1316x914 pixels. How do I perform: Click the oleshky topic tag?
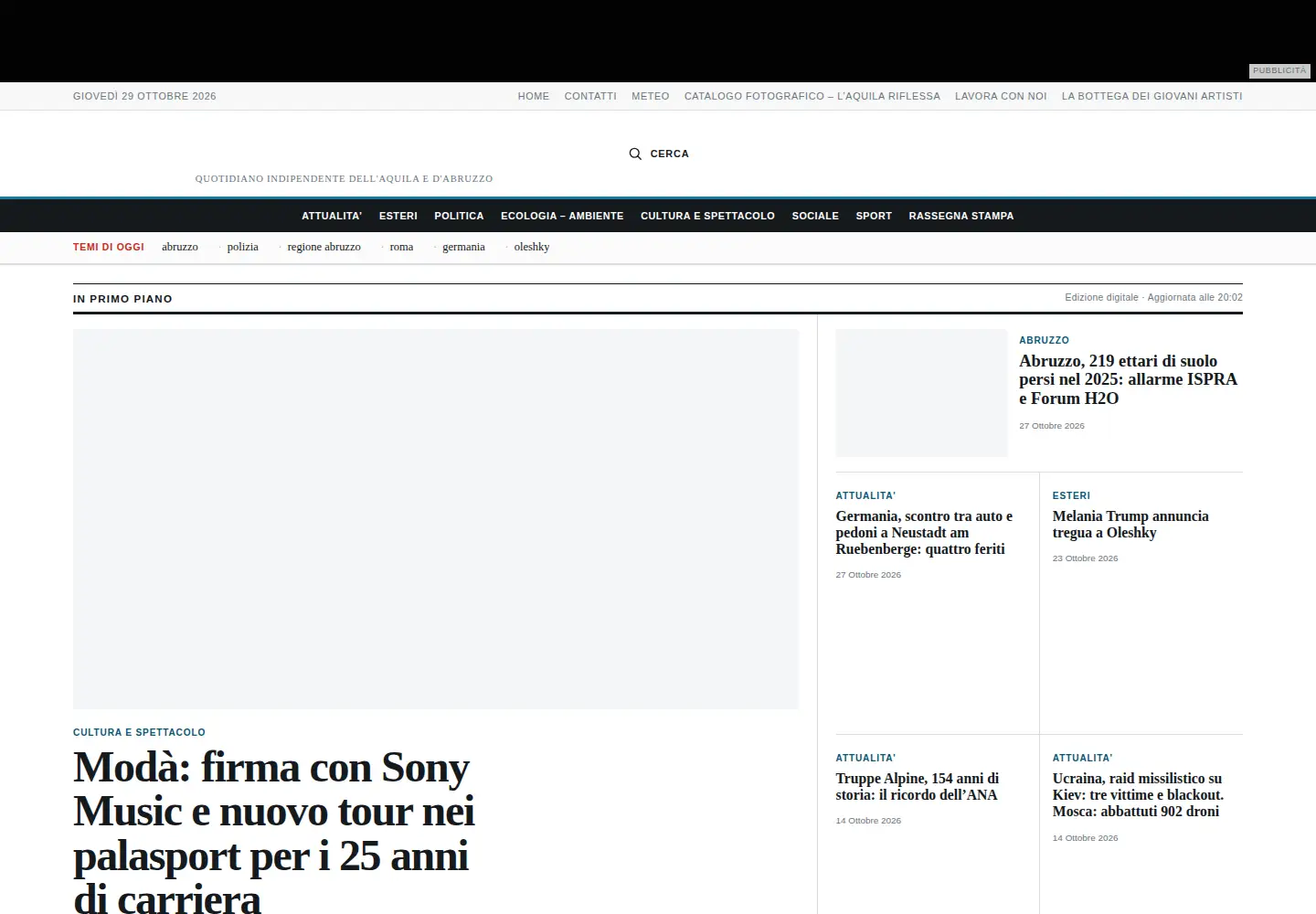click(532, 247)
